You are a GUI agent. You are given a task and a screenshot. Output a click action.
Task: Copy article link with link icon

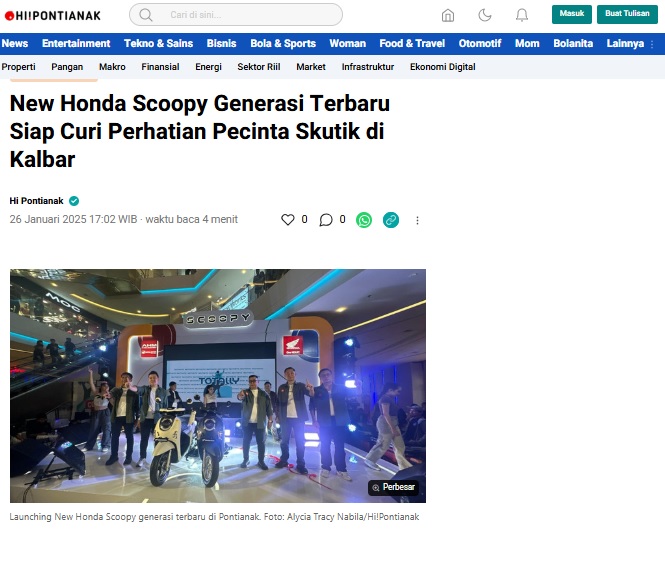click(391, 220)
